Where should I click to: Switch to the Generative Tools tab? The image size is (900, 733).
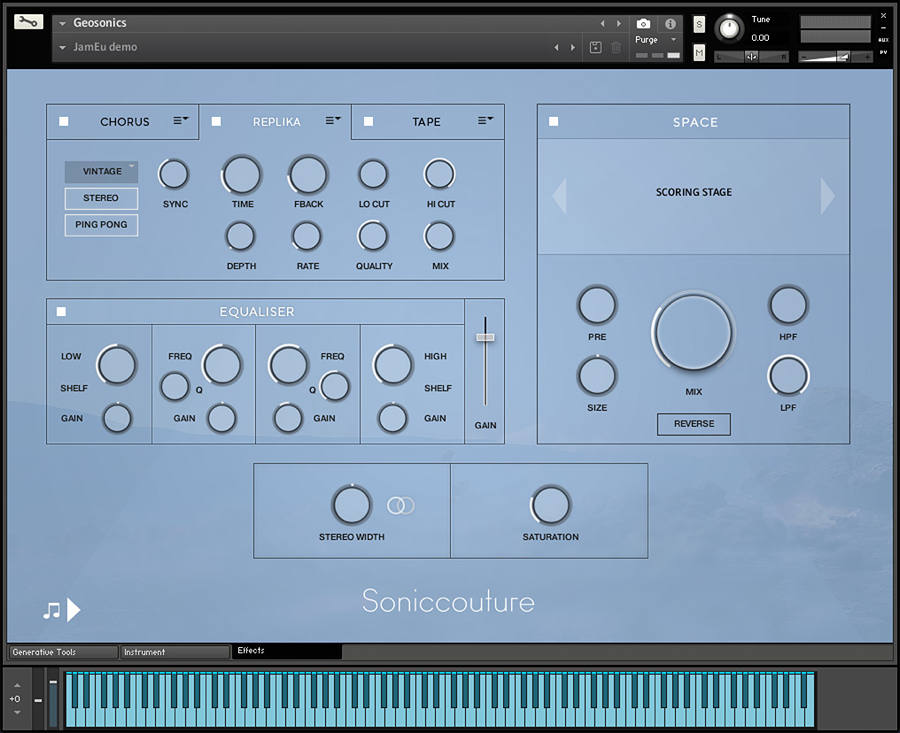(63, 652)
